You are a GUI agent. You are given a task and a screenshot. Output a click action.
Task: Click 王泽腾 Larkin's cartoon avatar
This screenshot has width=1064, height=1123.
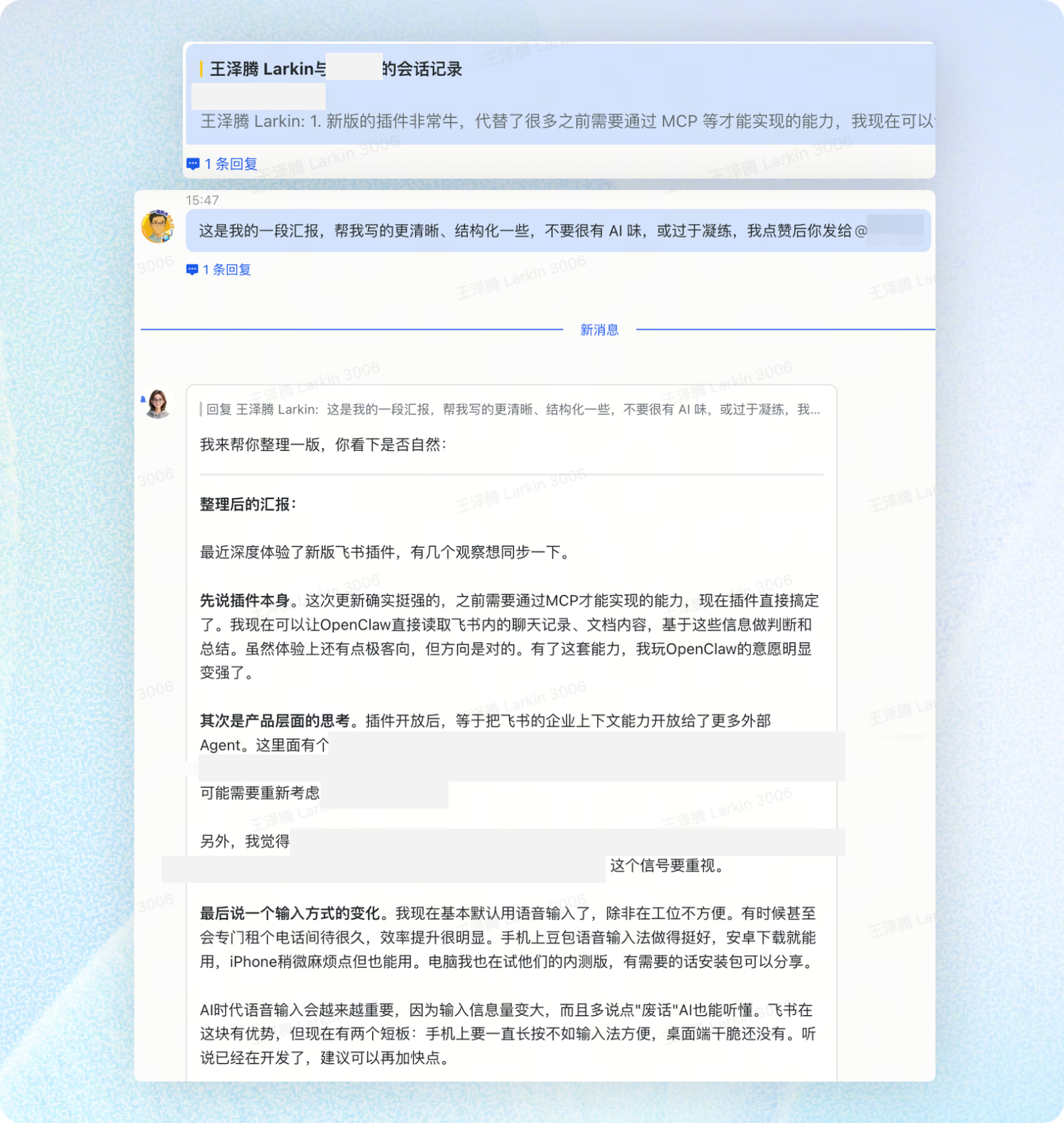(x=158, y=227)
